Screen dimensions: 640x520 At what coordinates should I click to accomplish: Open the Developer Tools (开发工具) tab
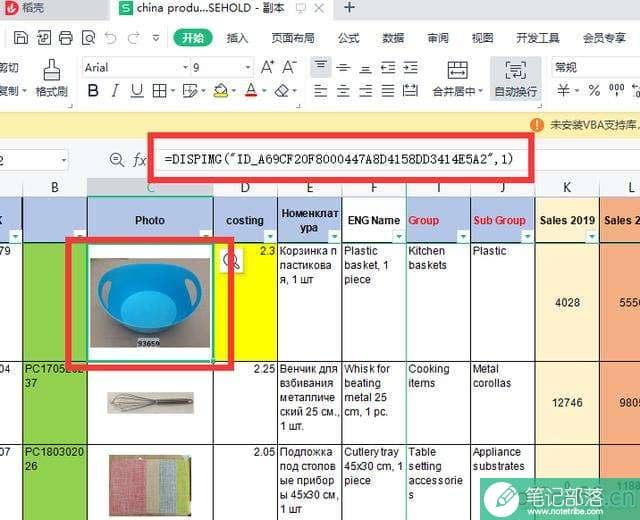(538, 38)
